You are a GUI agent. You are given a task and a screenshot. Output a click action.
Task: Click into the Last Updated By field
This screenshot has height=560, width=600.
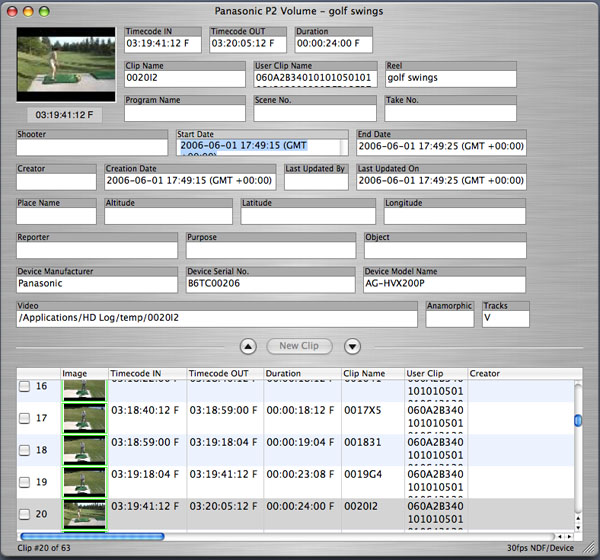click(x=316, y=181)
